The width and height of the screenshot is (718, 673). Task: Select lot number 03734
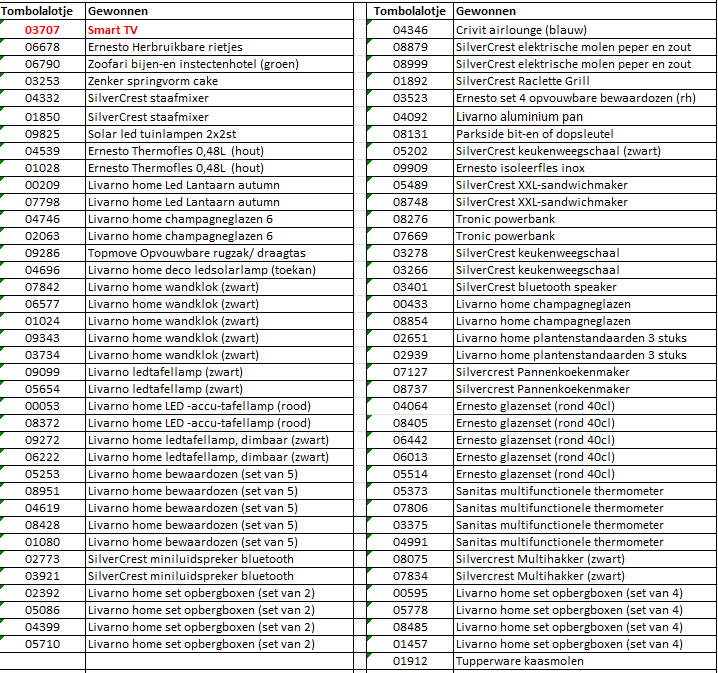[x=42, y=355]
